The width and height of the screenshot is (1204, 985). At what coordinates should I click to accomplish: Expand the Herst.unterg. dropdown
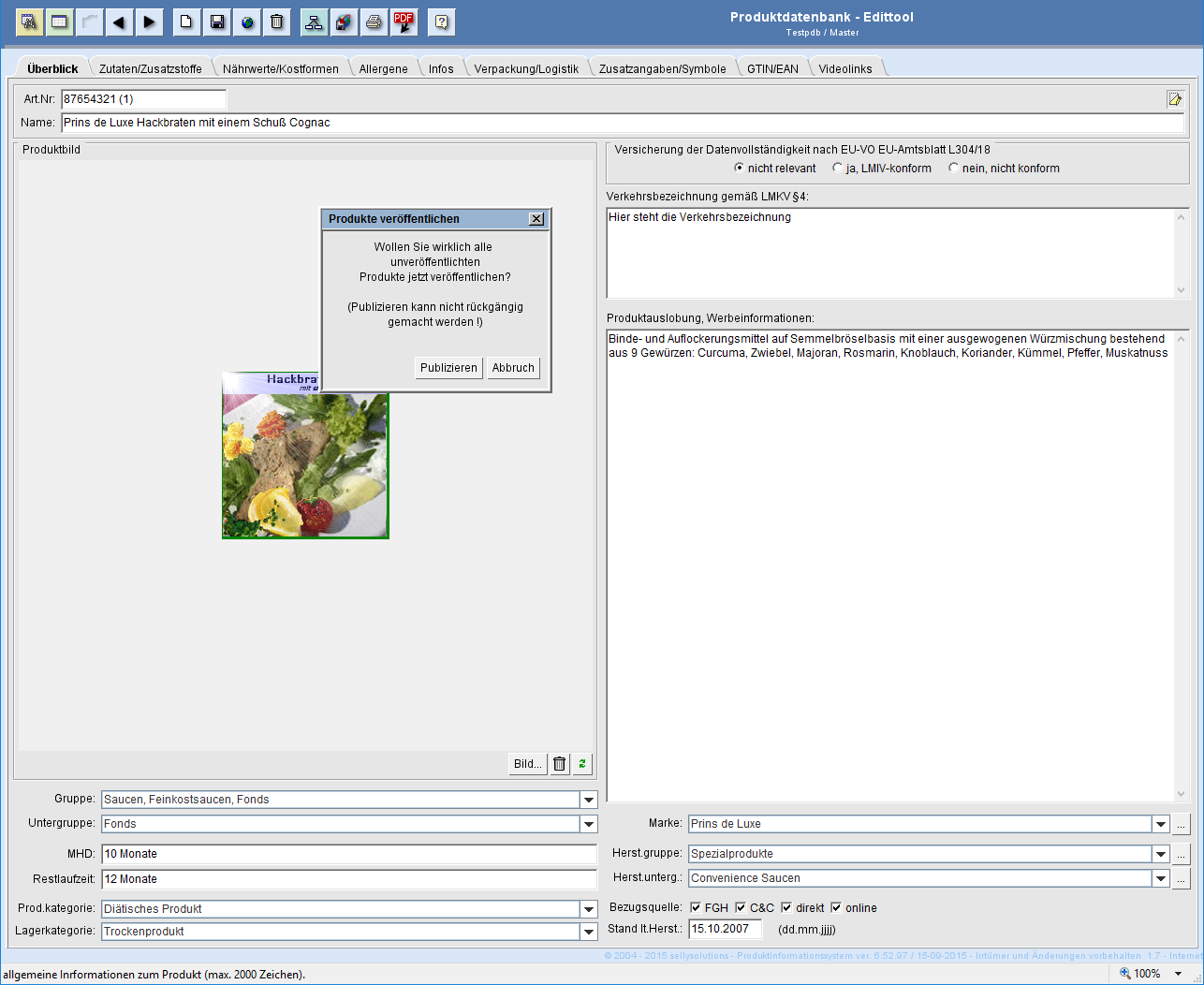pyautogui.click(x=1161, y=878)
